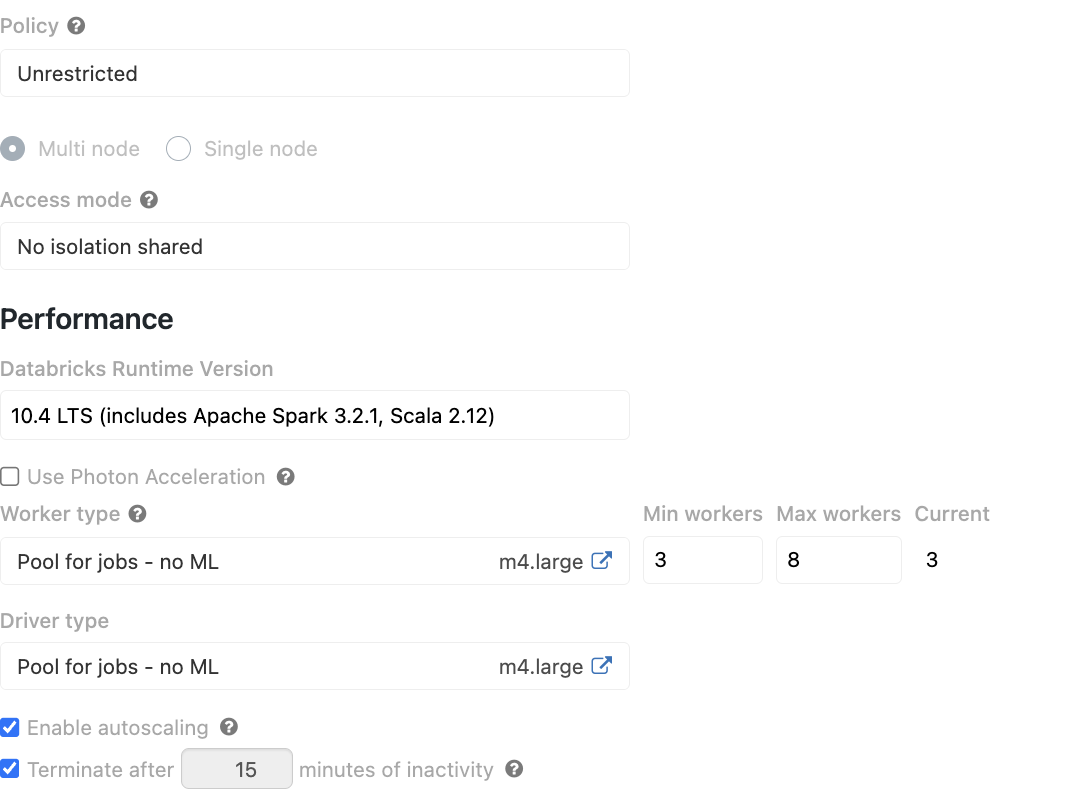Edit the Min workers field
The image size is (1082, 798).
point(702,560)
